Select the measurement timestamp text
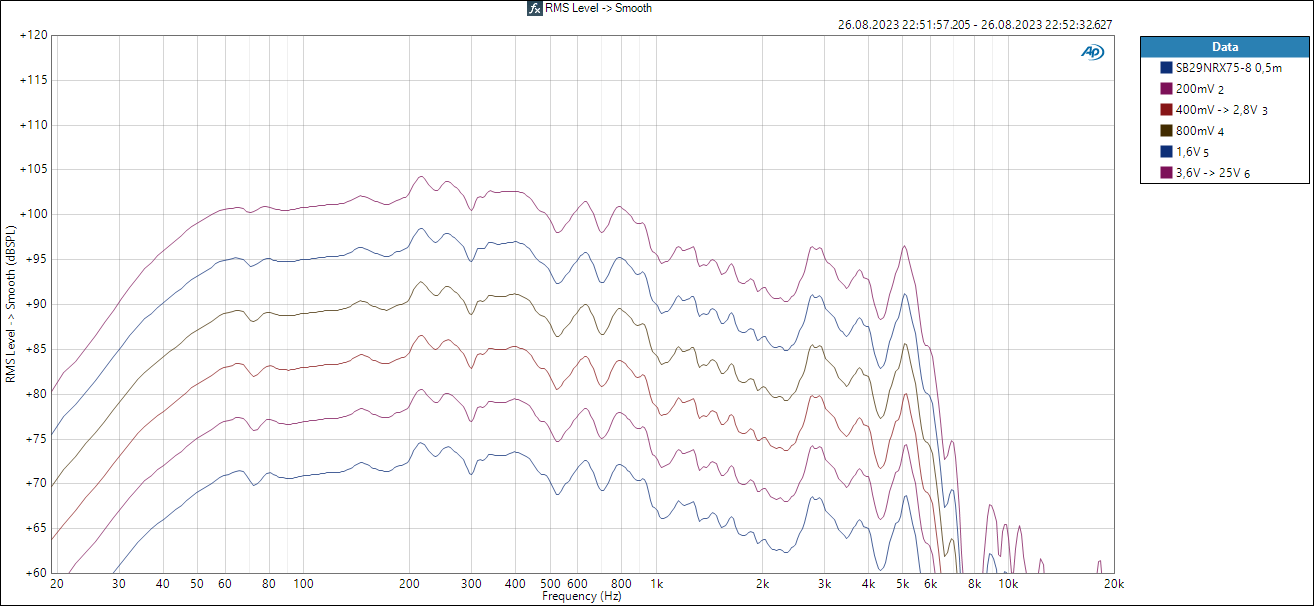This screenshot has height=606, width=1314. click(x=975, y=26)
